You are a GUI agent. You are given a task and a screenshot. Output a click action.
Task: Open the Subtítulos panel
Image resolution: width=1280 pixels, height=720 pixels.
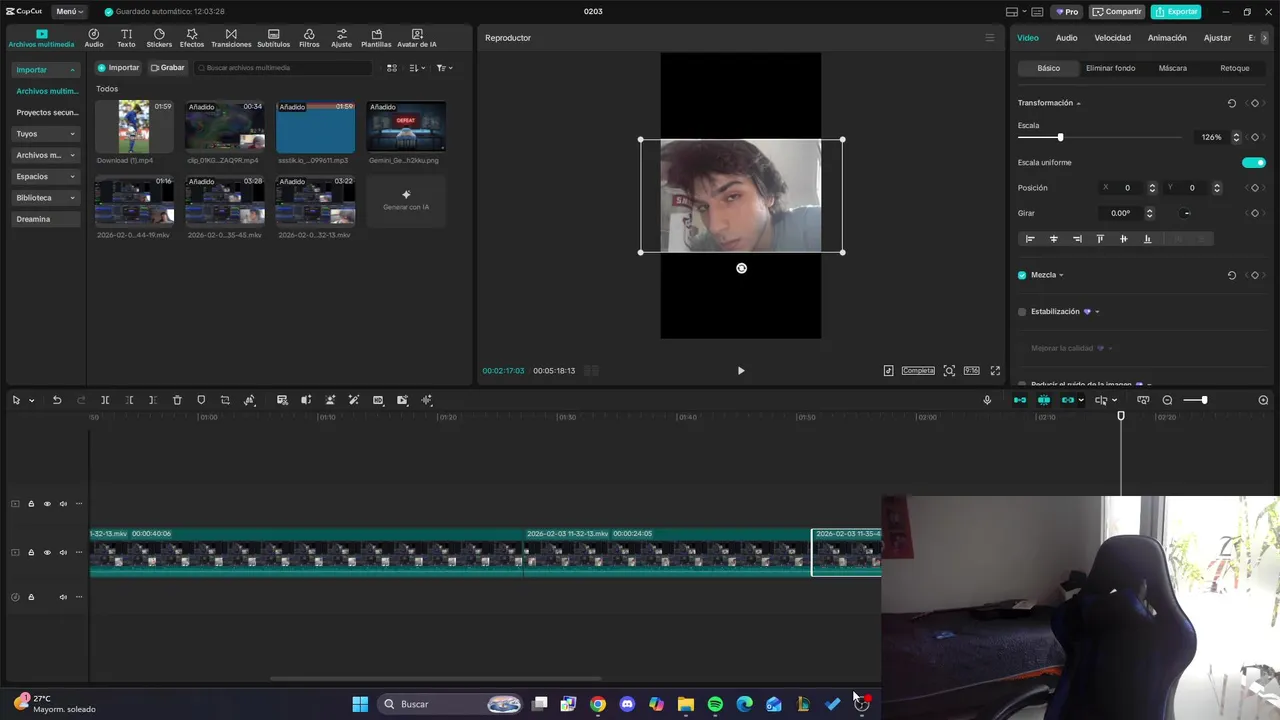click(x=273, y=38)
